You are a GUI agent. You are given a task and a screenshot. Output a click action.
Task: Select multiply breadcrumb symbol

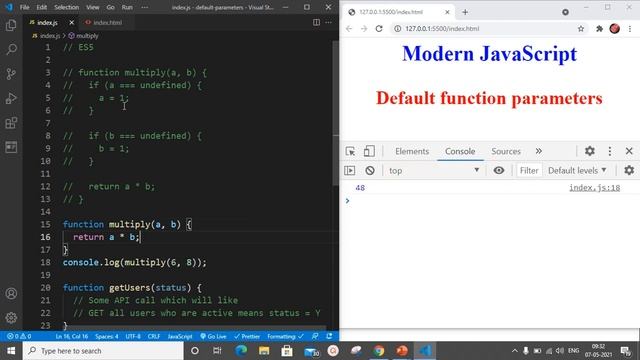tap(84, 36)
